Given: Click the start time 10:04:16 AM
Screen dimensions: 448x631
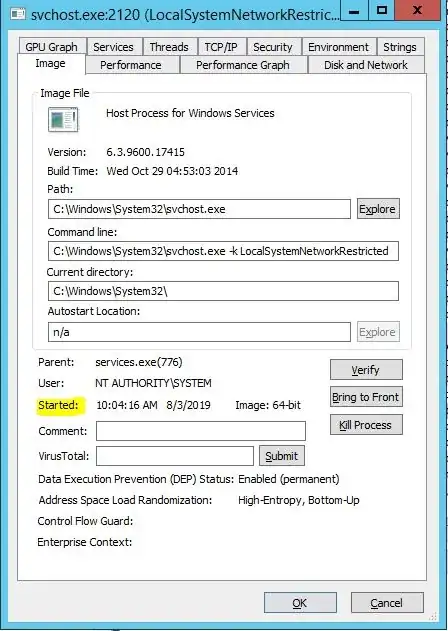Looking at the screenshot, I should [x=127, y=405].
